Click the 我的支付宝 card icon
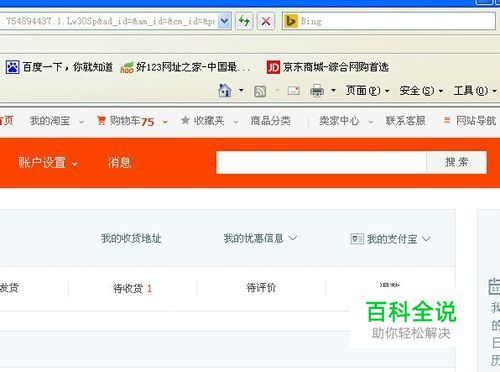Screen dimensions: 500x372 357,239
